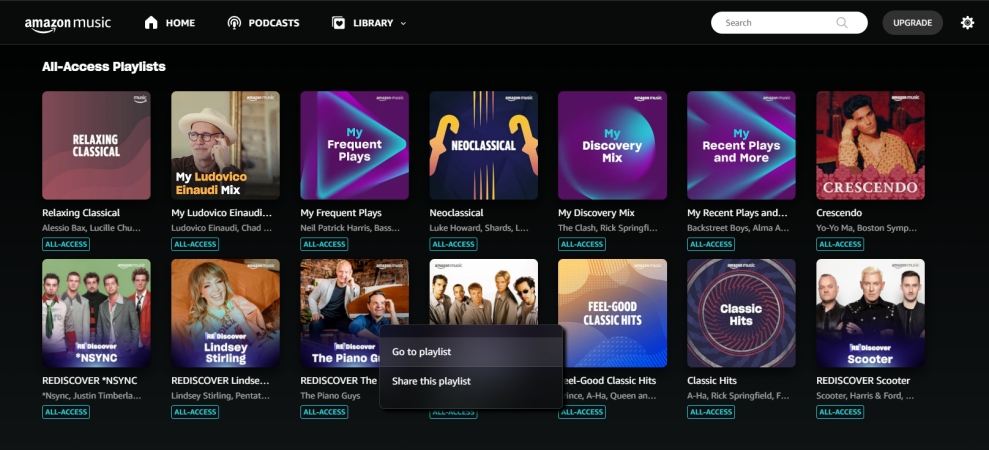The image size is (989, 450).
Task: Click ALL-ACCESS badge under Relaxing Classical
Action: (66, 244)
